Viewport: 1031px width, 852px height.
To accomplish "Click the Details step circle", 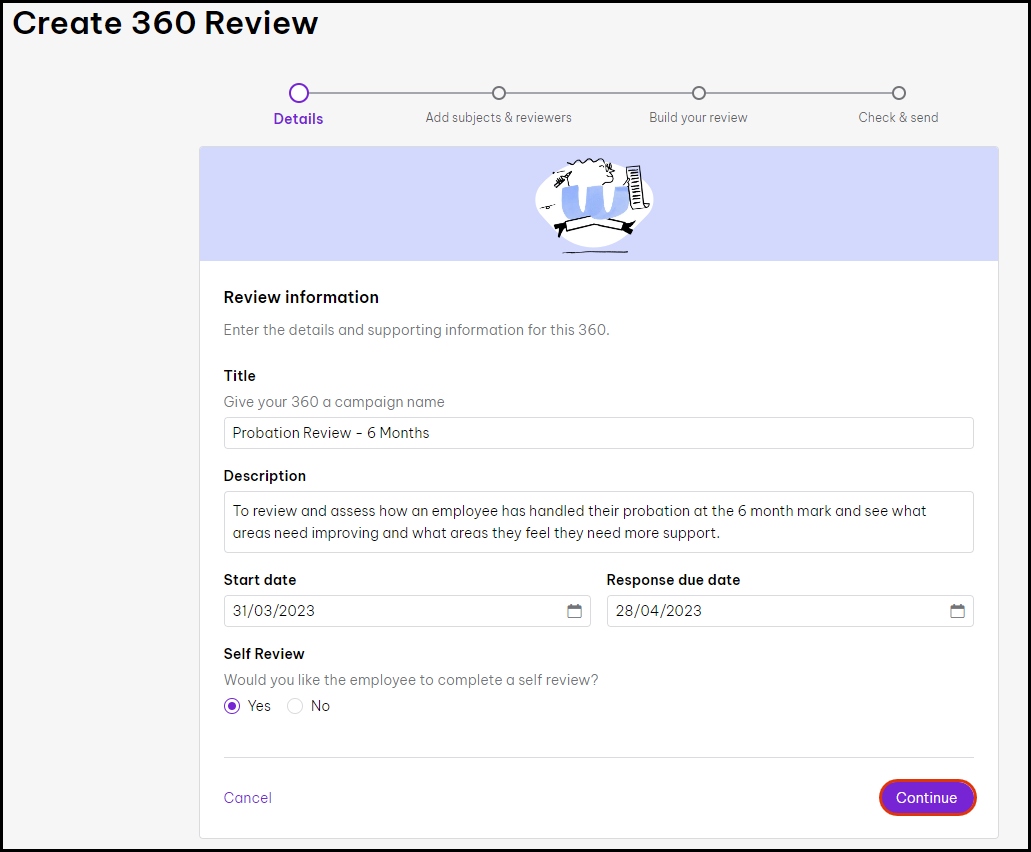I will pyautogui.click(x=298, y=93).
